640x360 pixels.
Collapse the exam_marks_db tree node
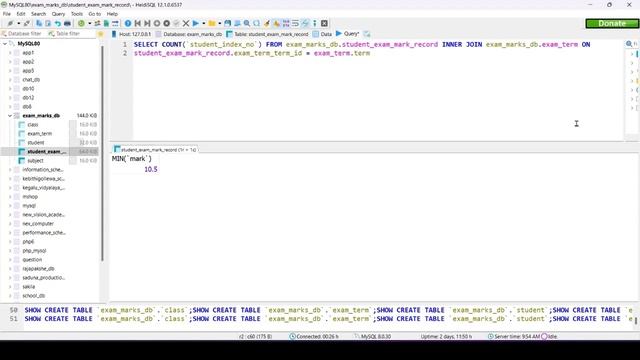(x=10, y=116)
